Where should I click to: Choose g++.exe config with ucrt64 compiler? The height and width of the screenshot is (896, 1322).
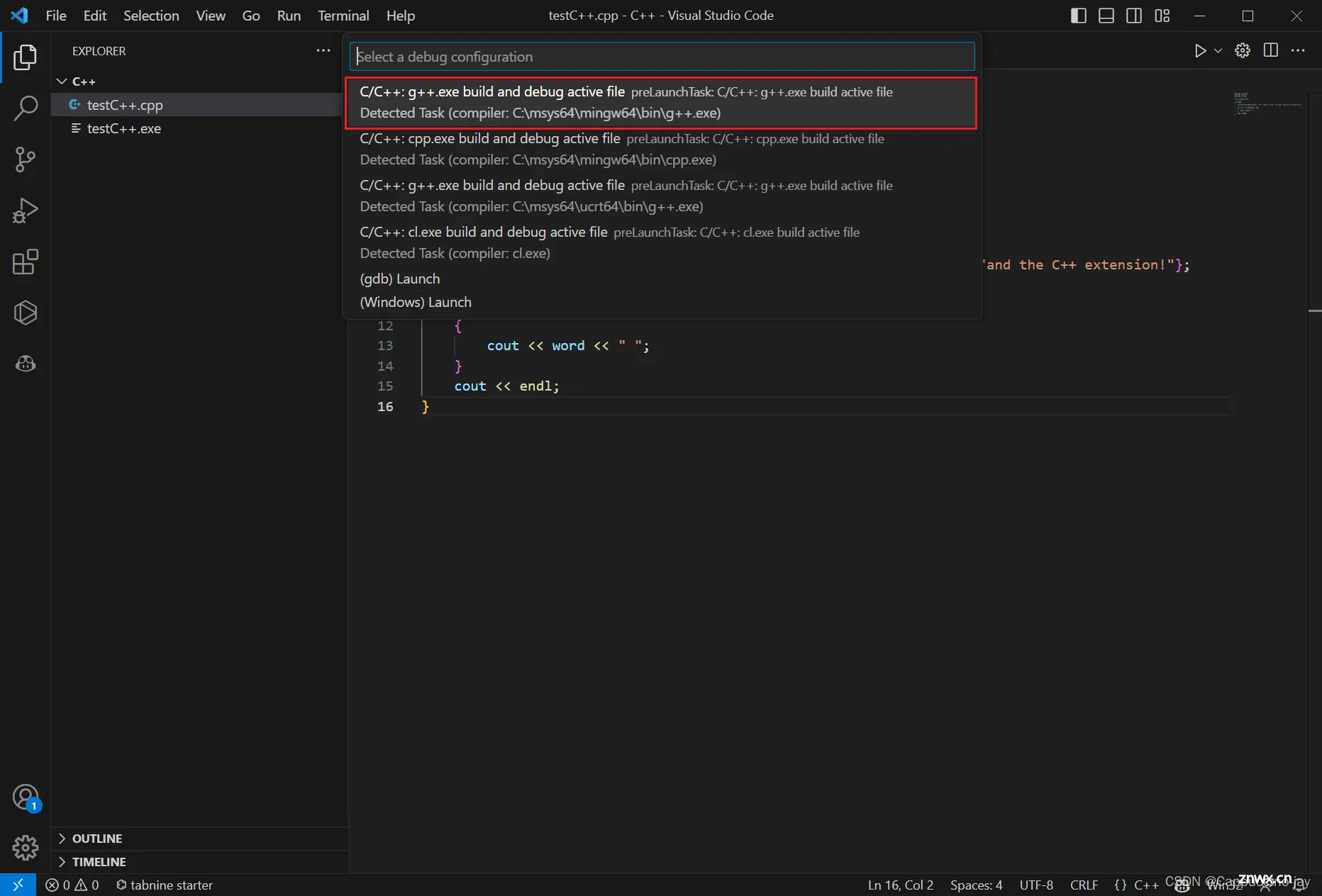[661, 196]
